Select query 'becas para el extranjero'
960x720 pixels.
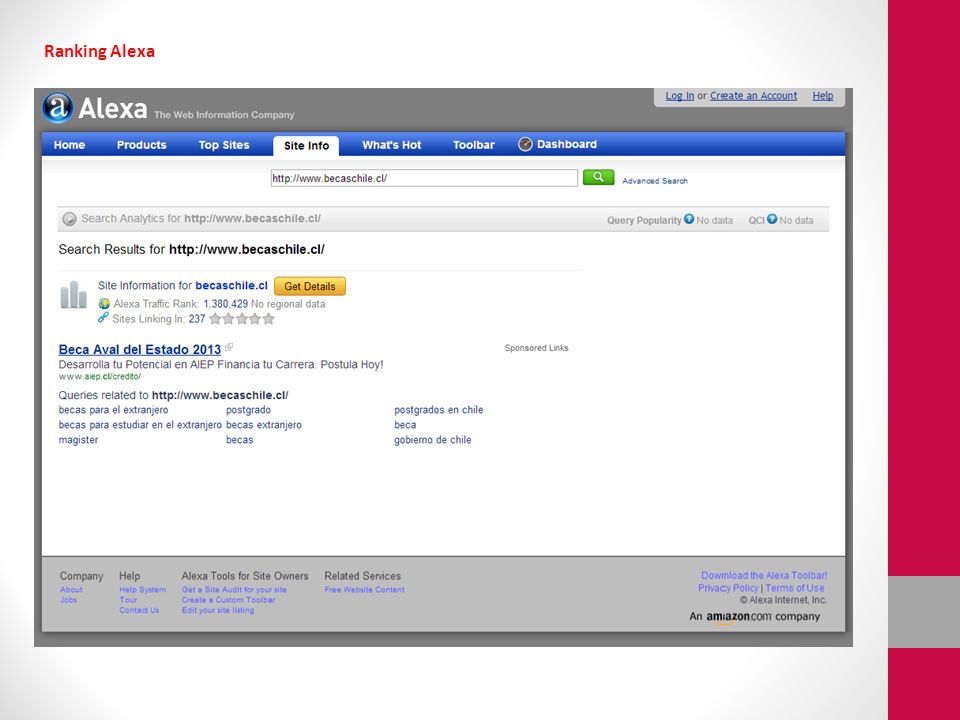coord(113,410)
